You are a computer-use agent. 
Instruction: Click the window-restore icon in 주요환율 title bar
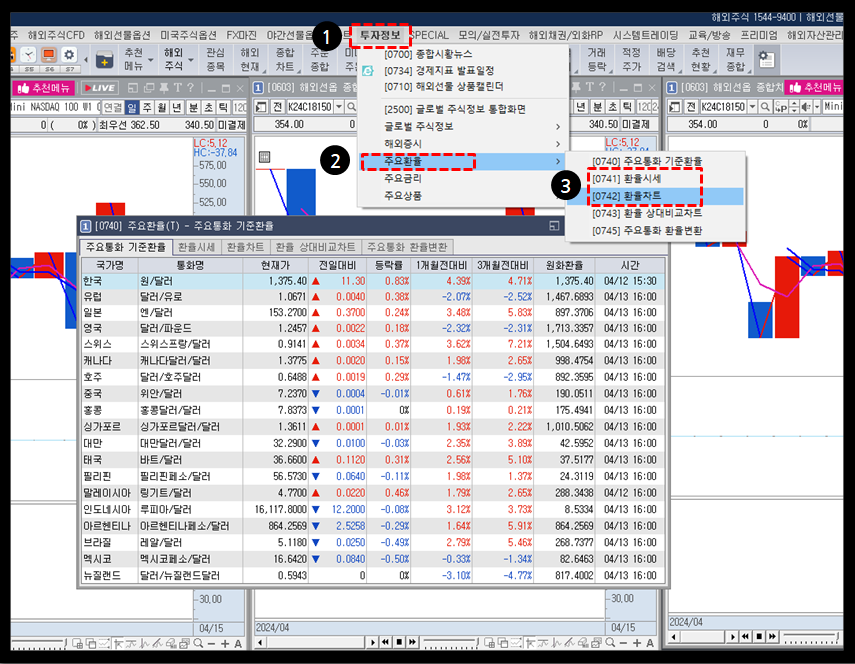[554, 226]
